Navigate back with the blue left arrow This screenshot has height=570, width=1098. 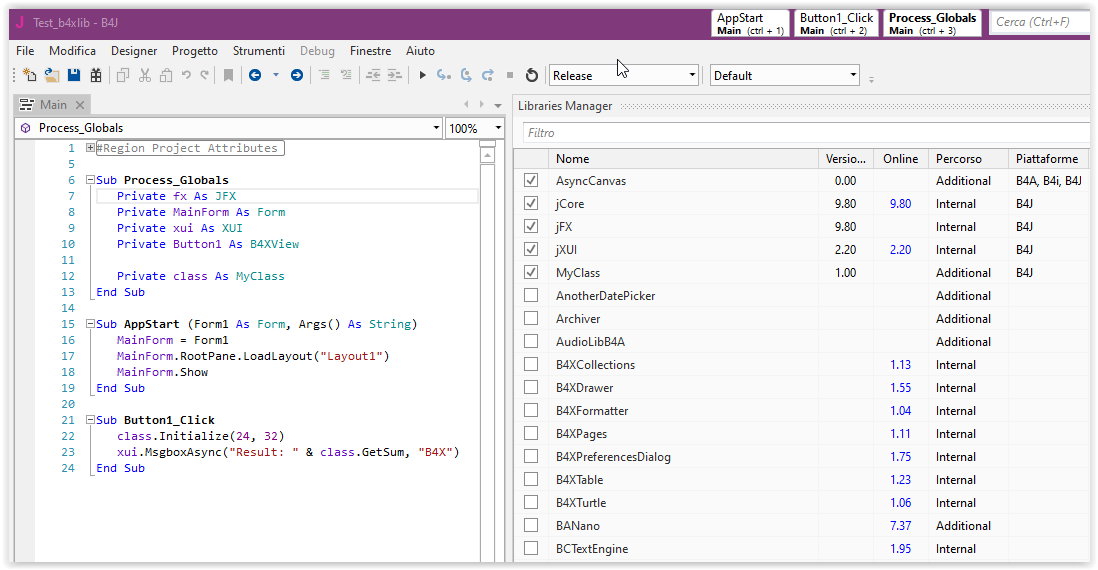[255, 75]
